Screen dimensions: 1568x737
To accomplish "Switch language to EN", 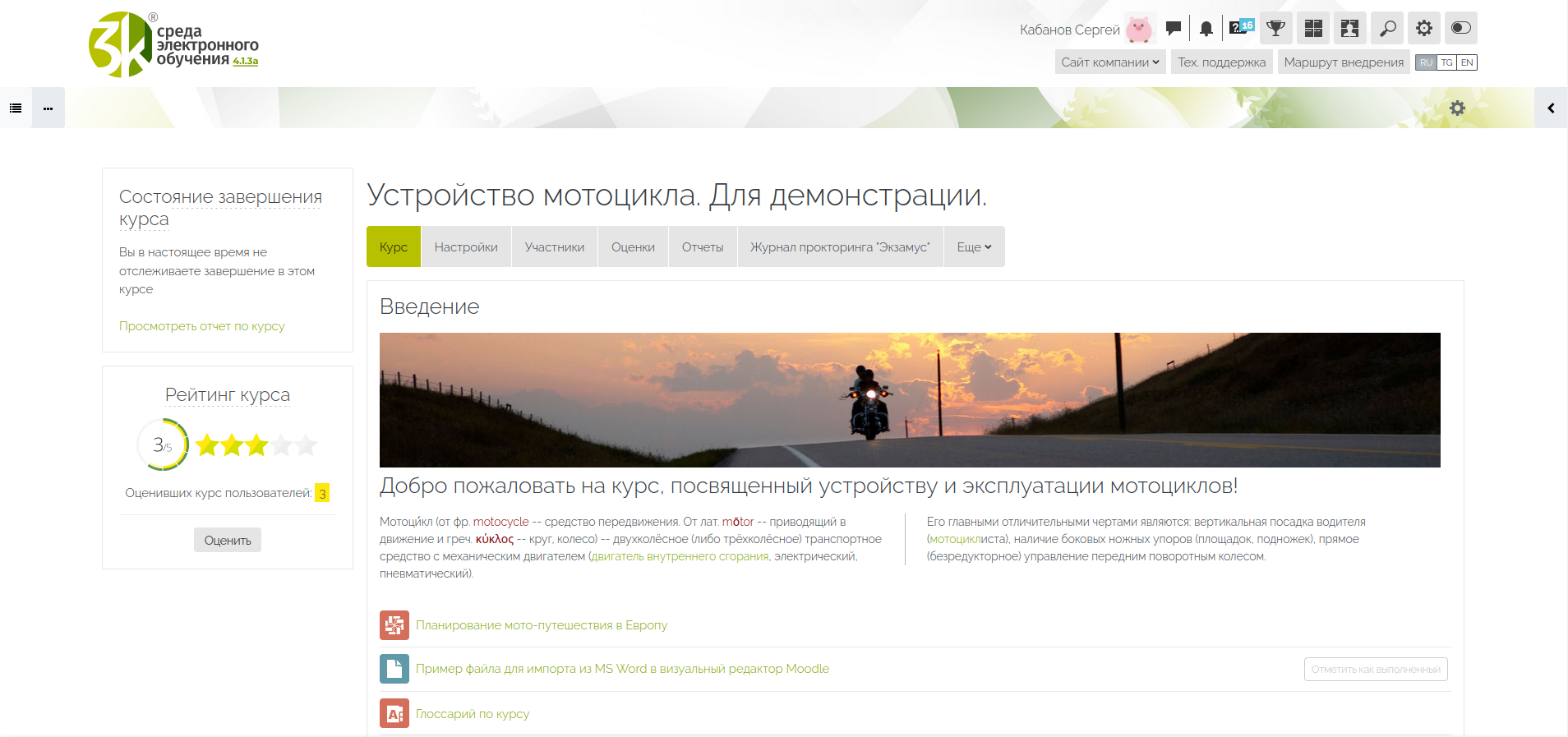I will tap(1467, 62).
